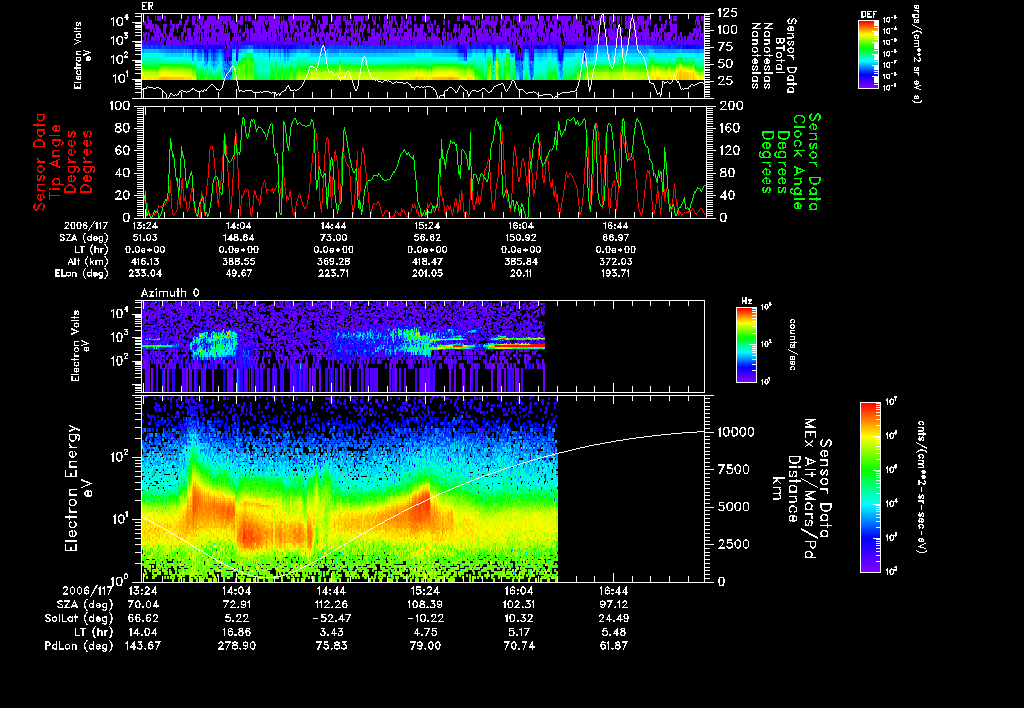Click the ELon value 233.04
Viewport: 1024px width, 708px height.
coord(146,274)
